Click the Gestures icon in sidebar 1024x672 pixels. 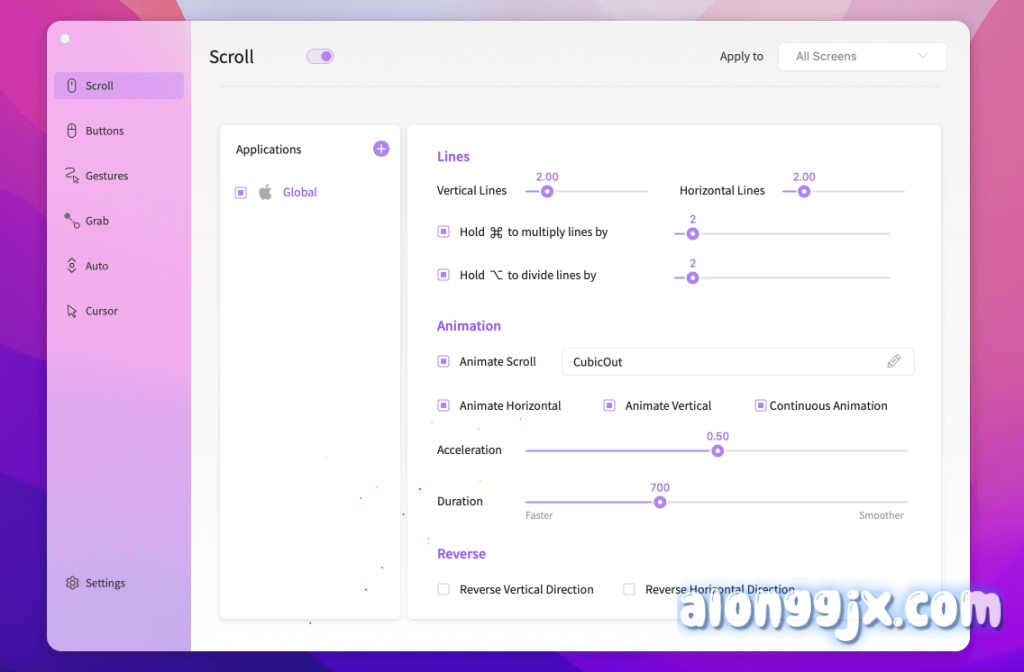point(72,176)
